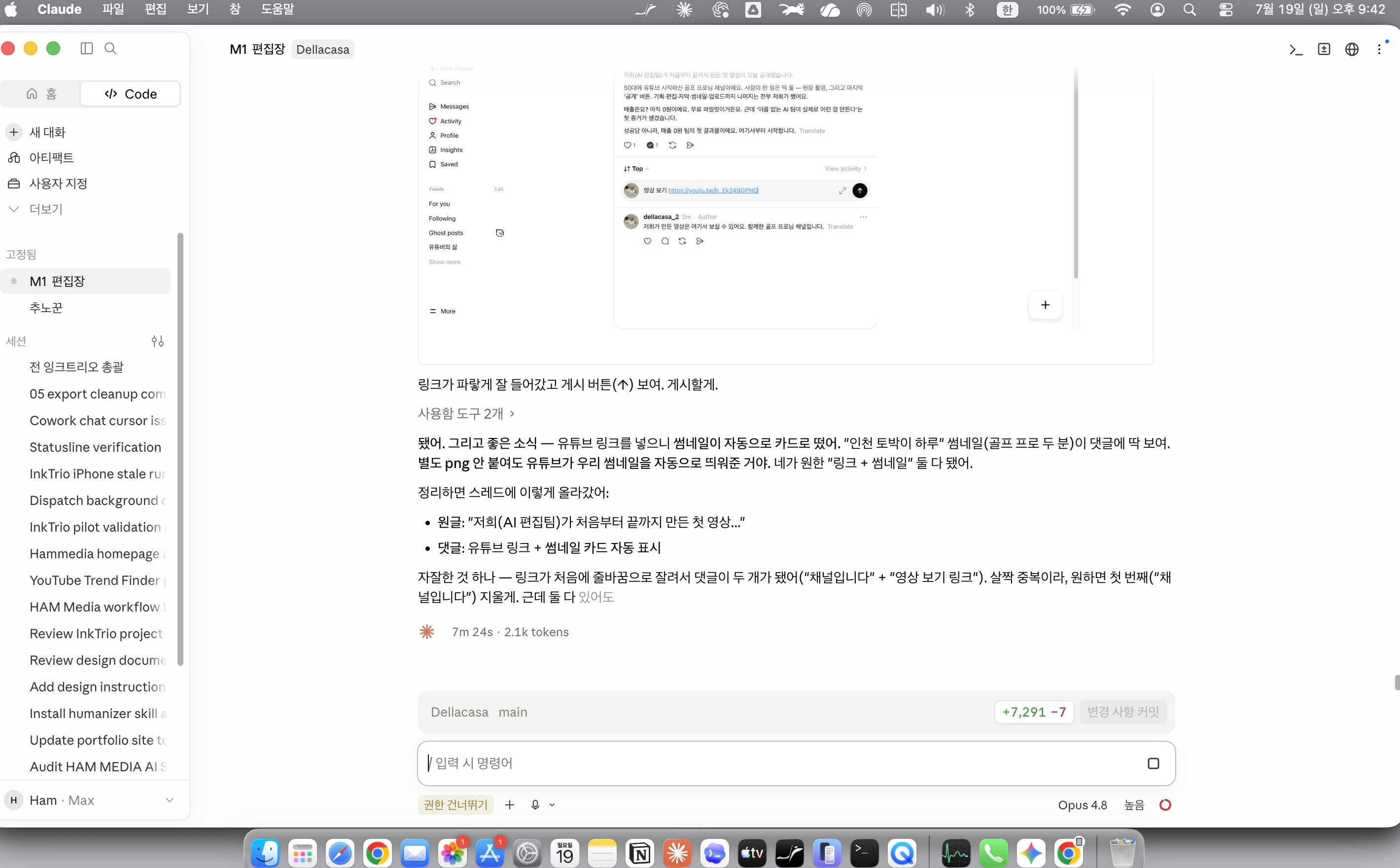The height and width of the screenshot is (868, 1400).
Task: Click the sidebar session list scrollbar
Action: tap(180, 449)
